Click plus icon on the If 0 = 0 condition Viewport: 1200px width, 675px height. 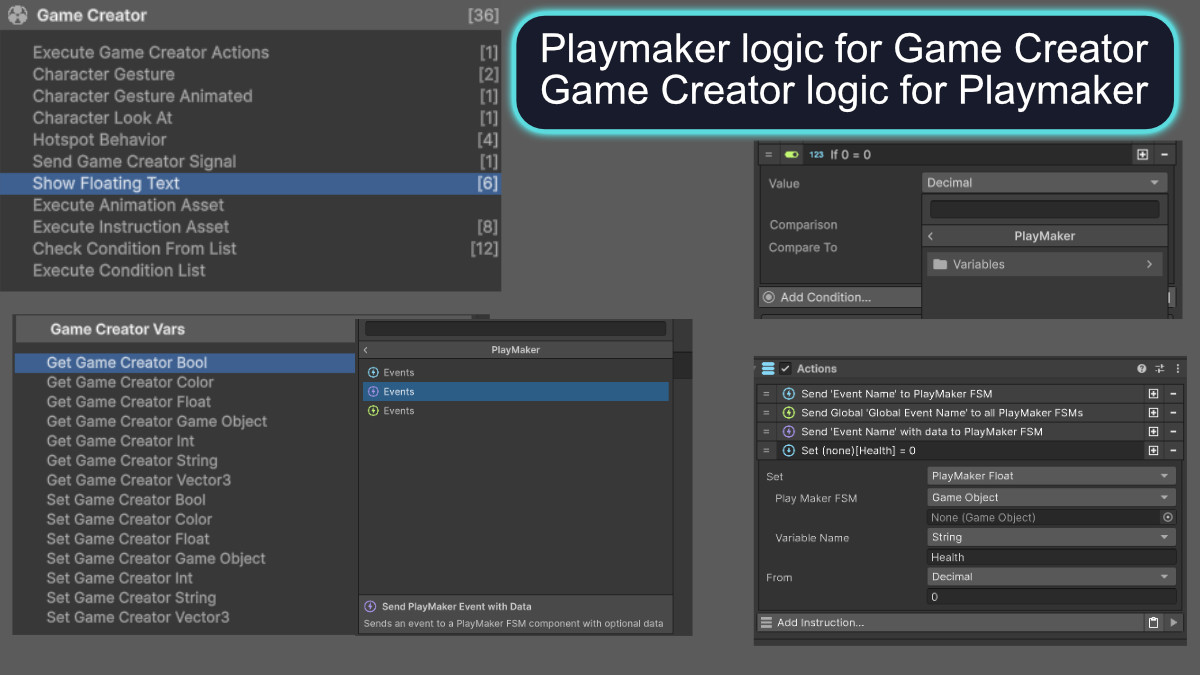tap(1142, 155)
